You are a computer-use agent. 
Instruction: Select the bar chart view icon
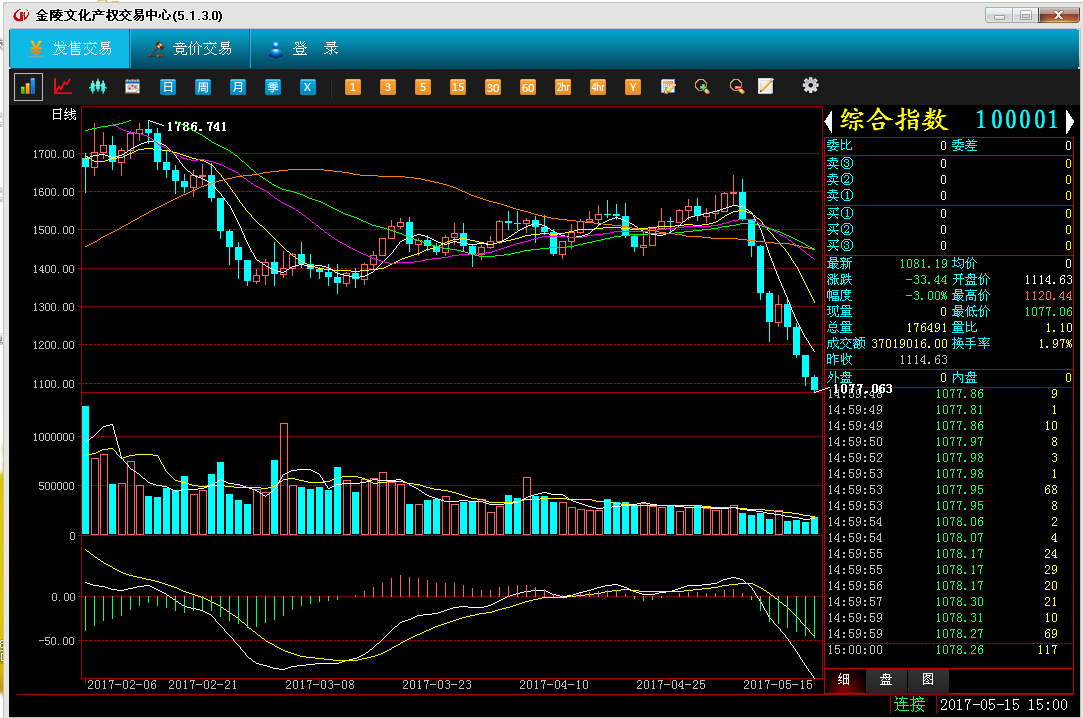click(28, 86)
